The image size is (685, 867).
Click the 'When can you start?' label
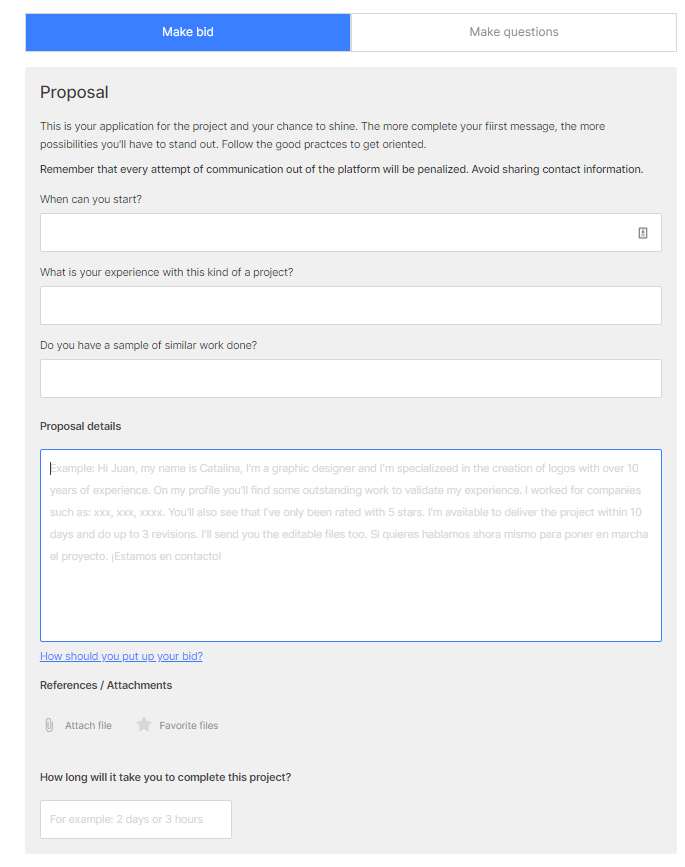coord(91,199)
